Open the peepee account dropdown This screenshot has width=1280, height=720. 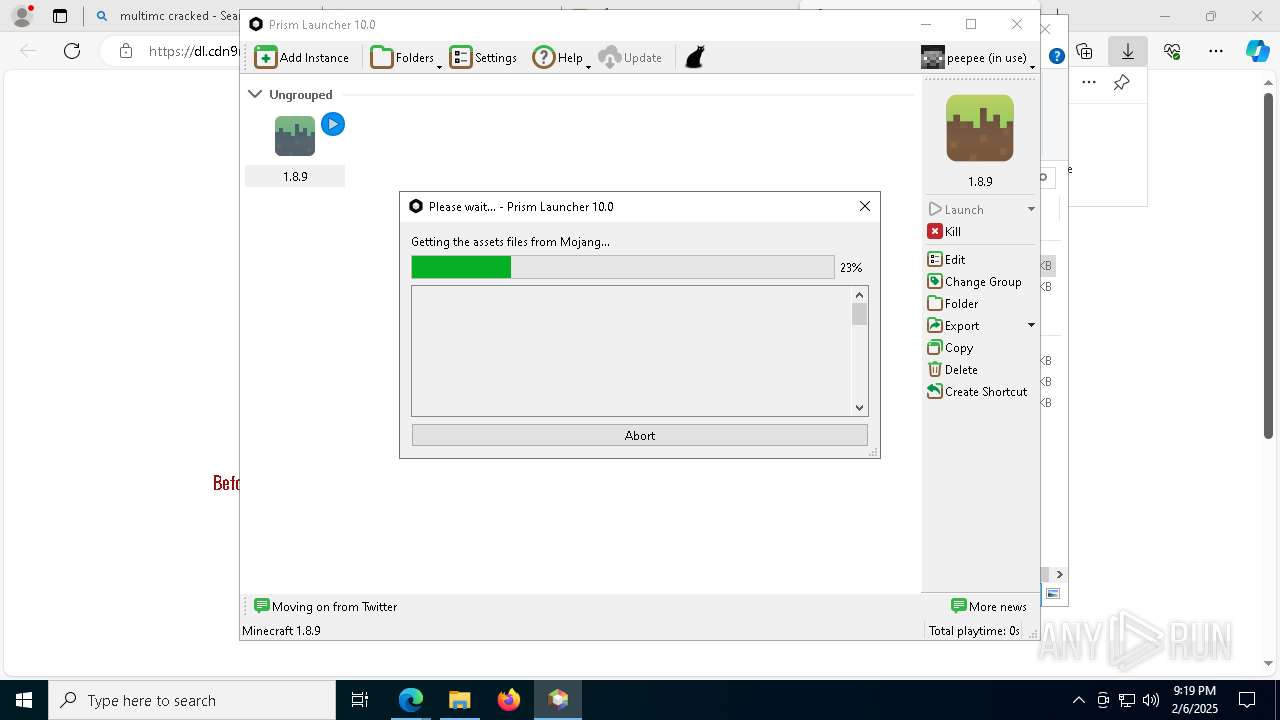tap(978, 57)
